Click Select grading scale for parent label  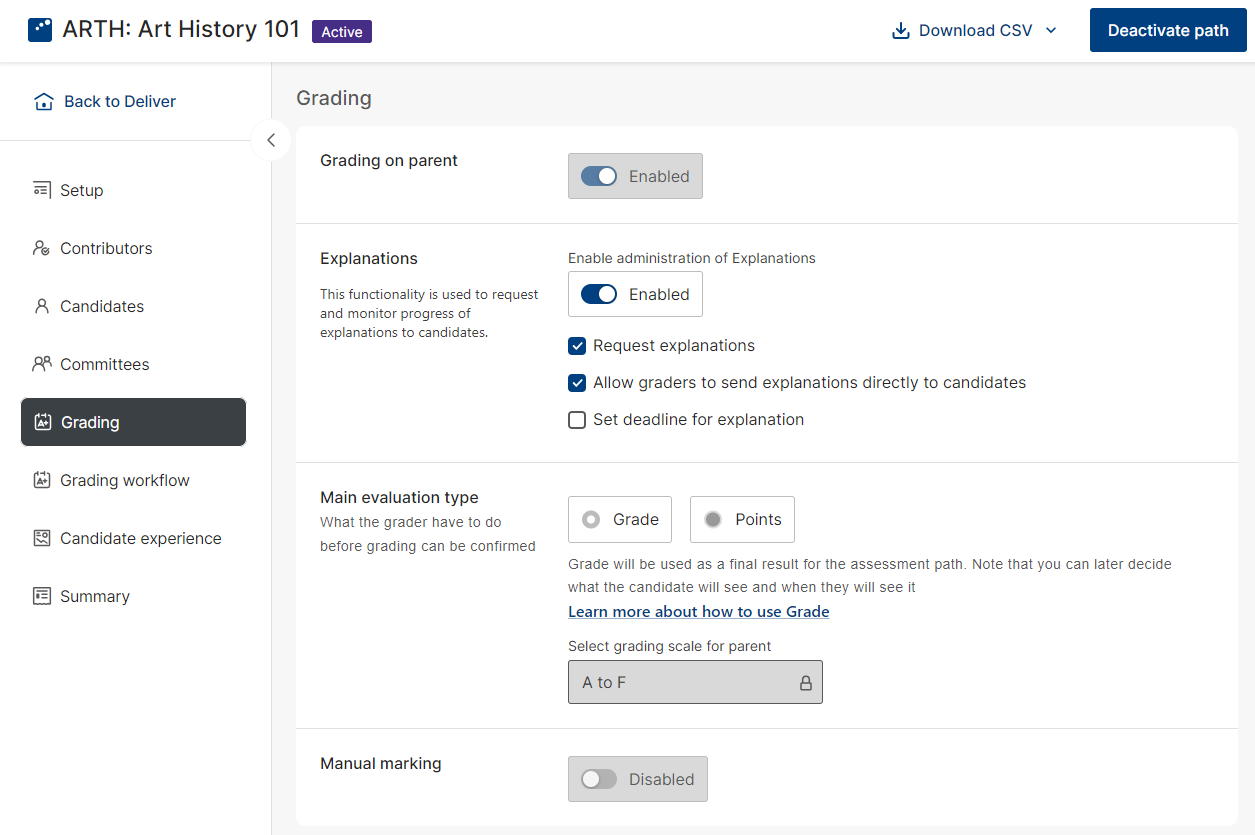[x=669, y=646]
